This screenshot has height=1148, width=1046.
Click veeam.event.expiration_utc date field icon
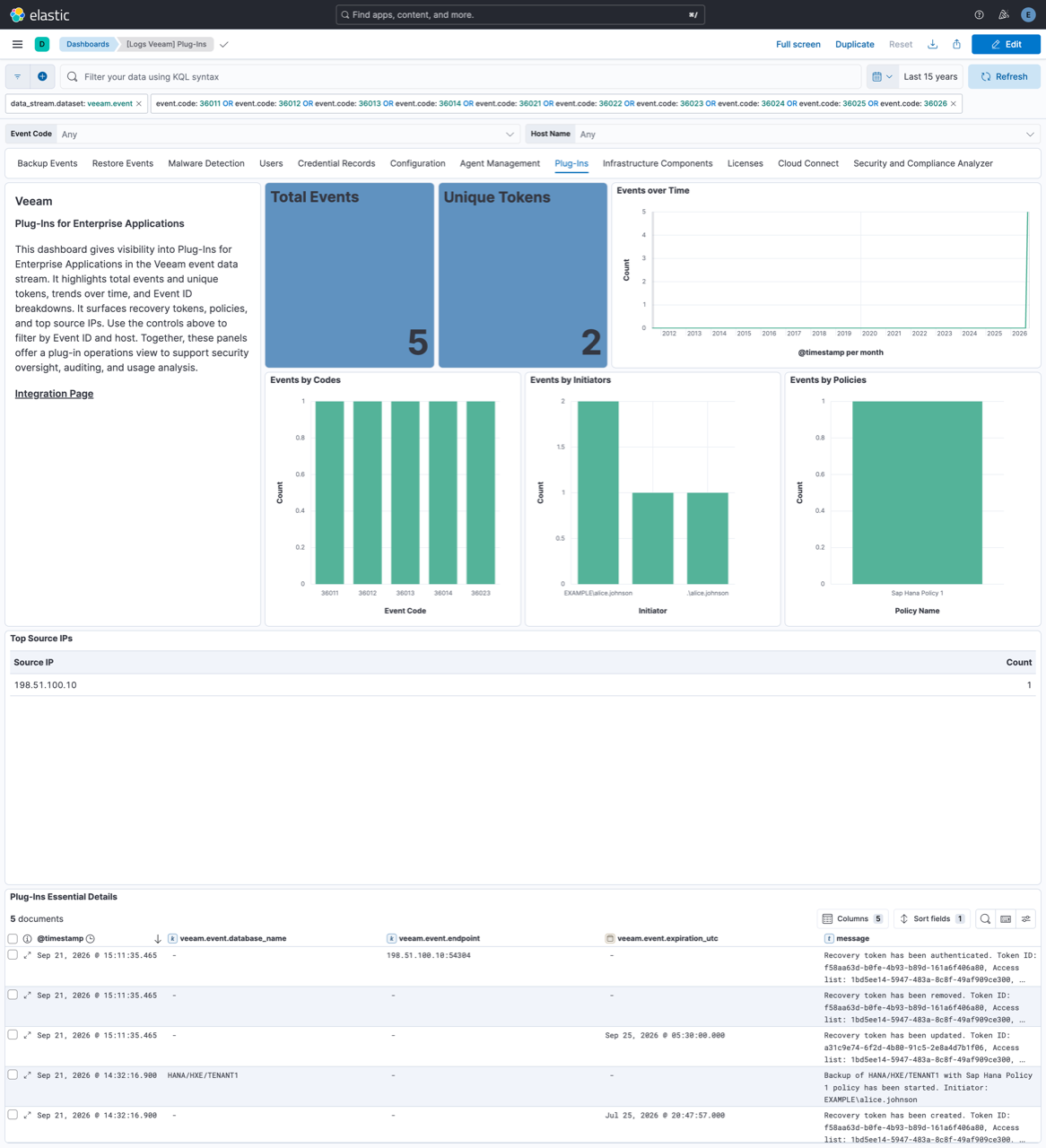(x=610, y=939)
